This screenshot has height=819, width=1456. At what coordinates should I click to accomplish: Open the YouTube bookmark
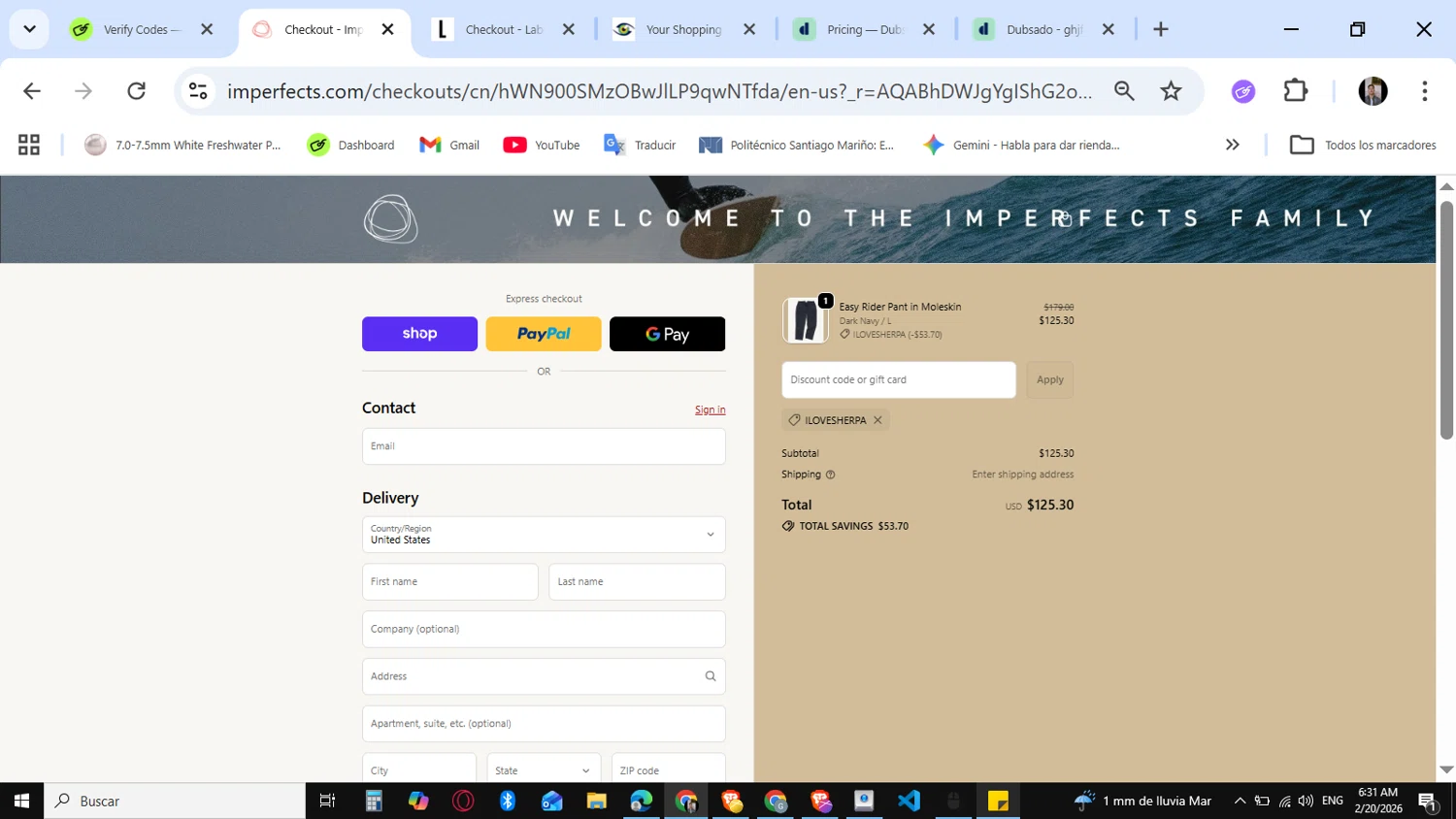[542, 145]
